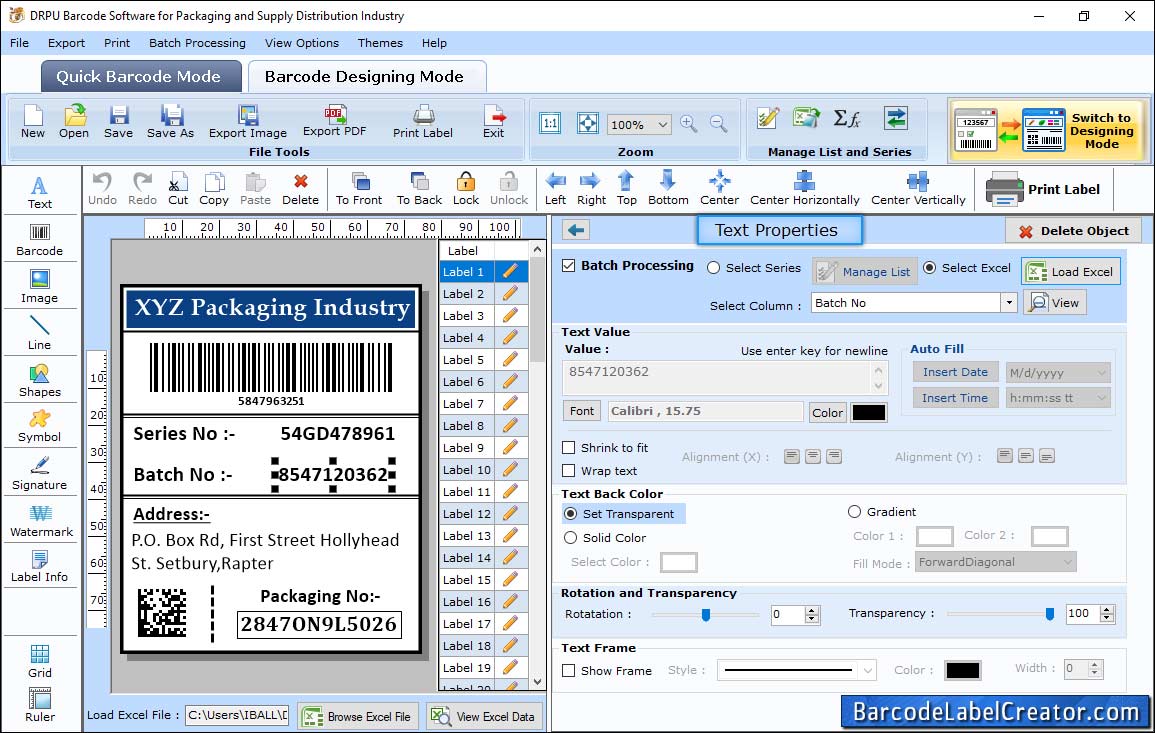The width and height of the screenshot is (1155, 733).
Task: Select the Text tool in sidebar
Action: pos(40,193)
